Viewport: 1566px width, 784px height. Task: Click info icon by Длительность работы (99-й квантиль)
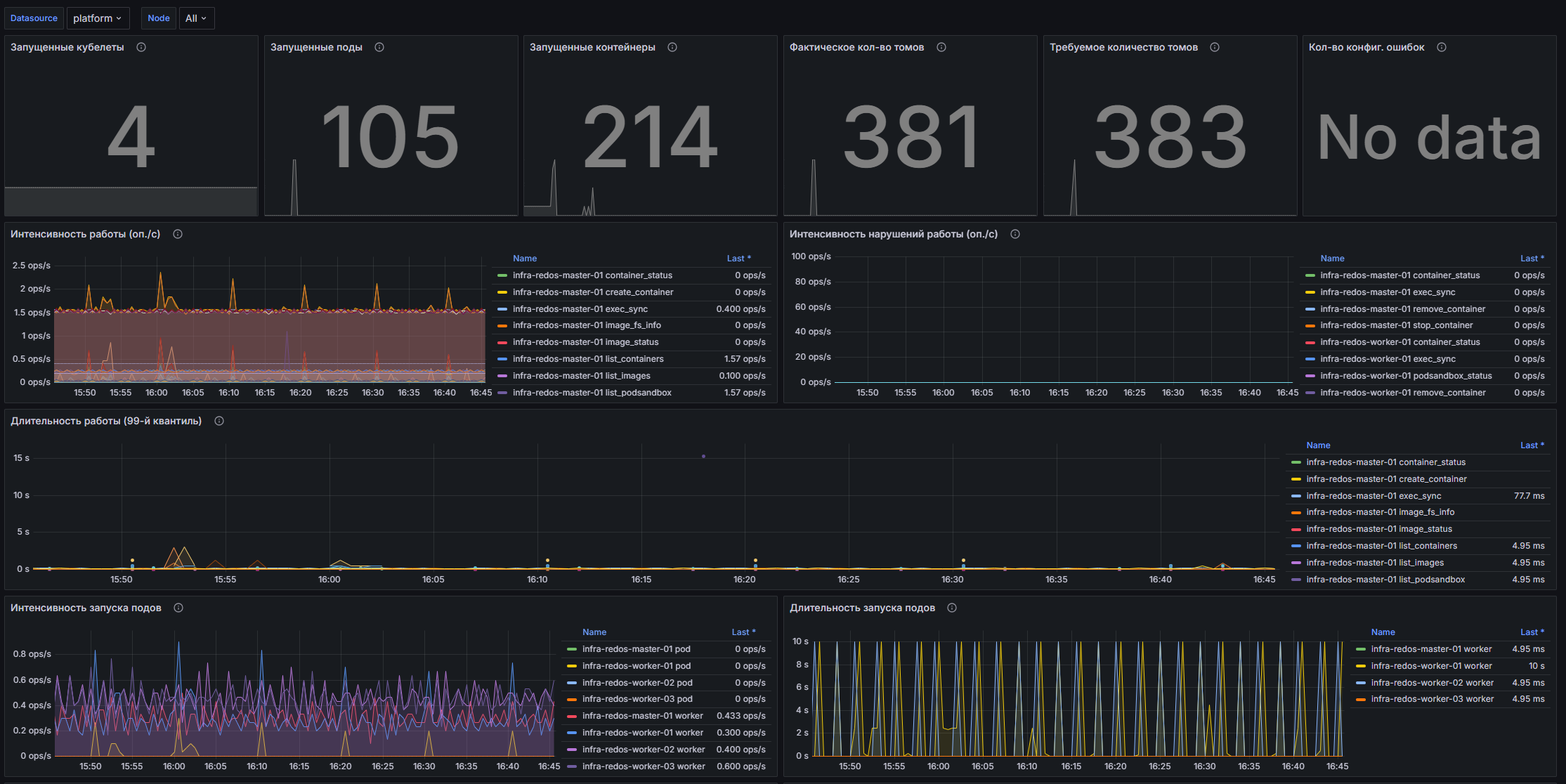click(219, 421)
